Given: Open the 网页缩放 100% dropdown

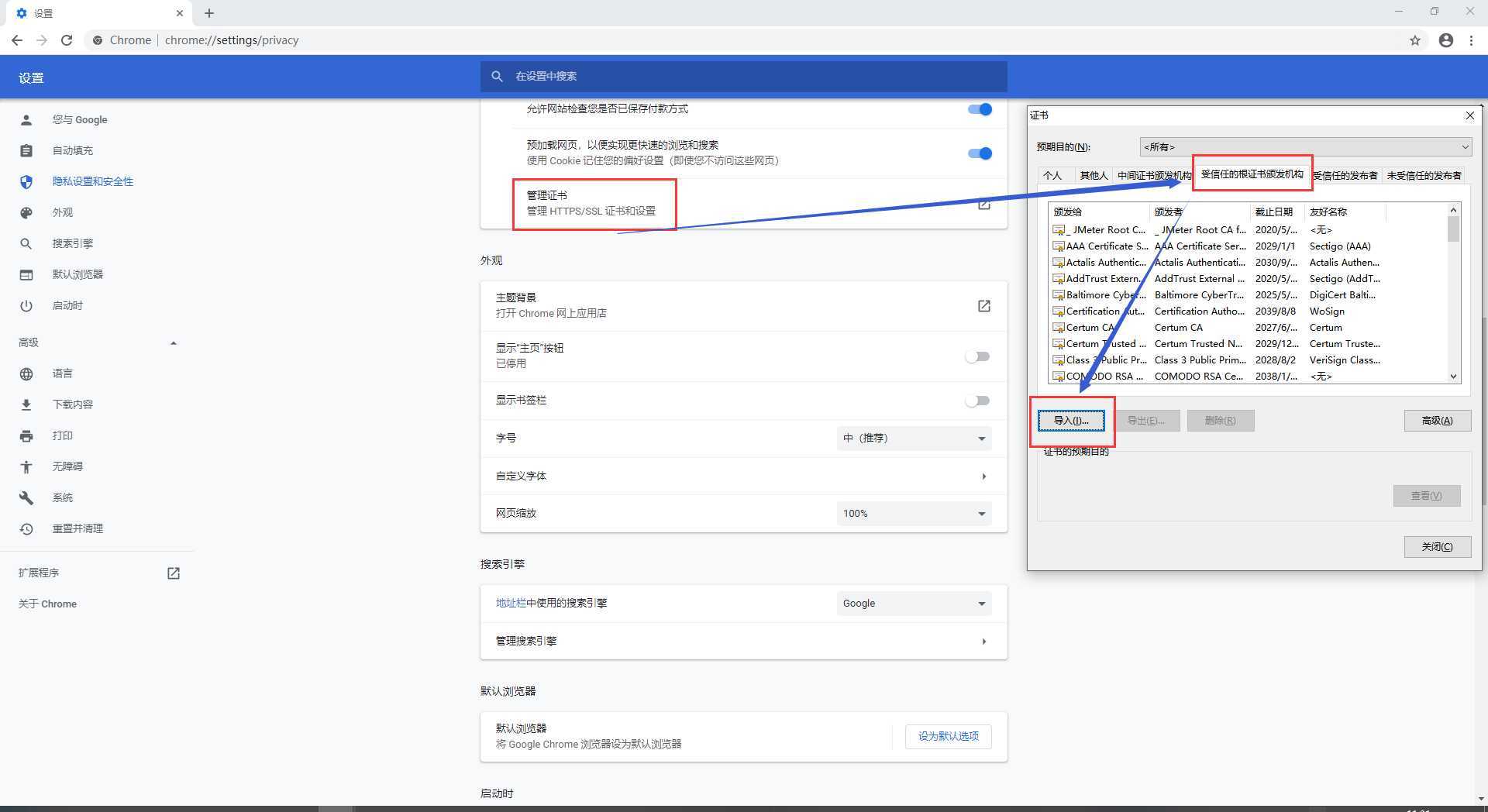Looking at the screenshot, I should pyautogui.click(x=914, y=513).
